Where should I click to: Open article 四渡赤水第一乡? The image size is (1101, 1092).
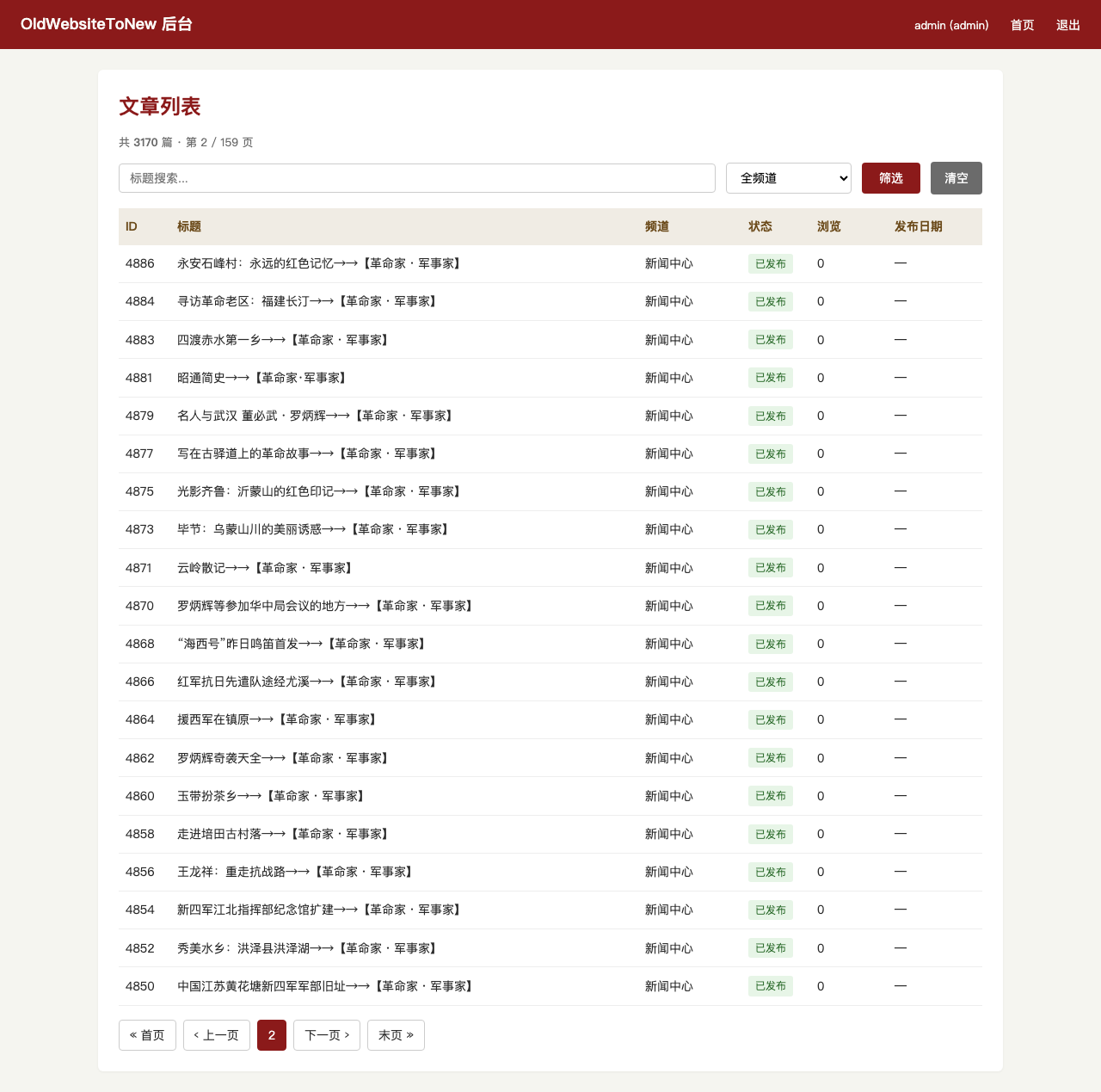point(285,340)
